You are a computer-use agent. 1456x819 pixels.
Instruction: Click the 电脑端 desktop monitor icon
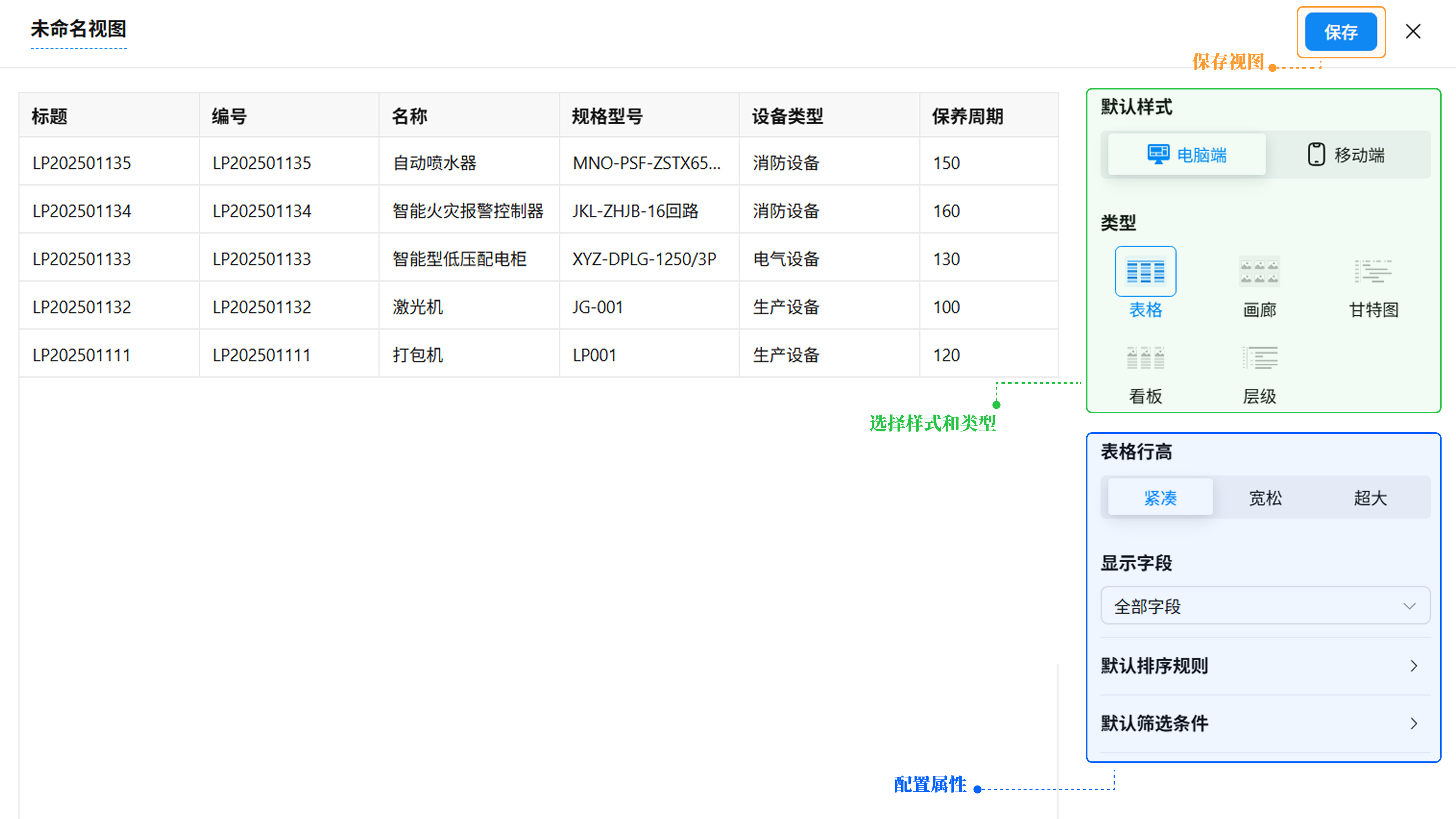tap(1158, 154)
